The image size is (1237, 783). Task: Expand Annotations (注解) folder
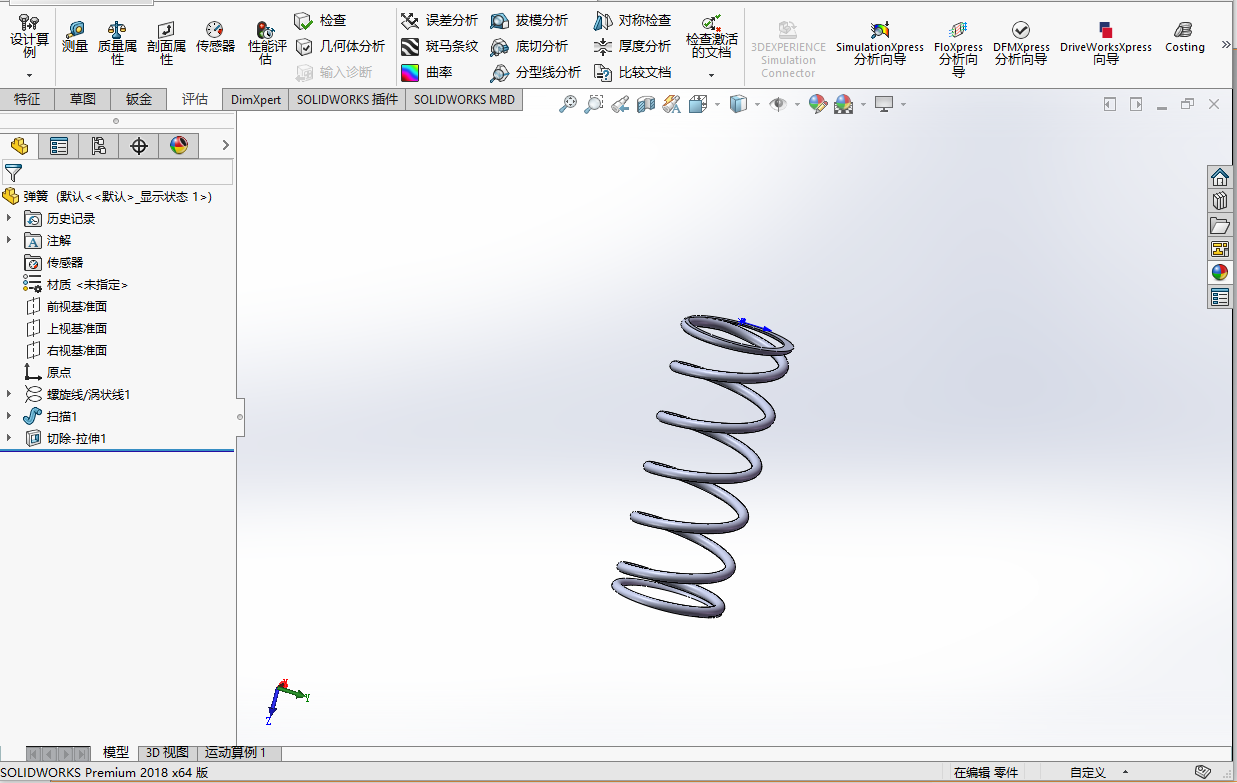point(10,240)
